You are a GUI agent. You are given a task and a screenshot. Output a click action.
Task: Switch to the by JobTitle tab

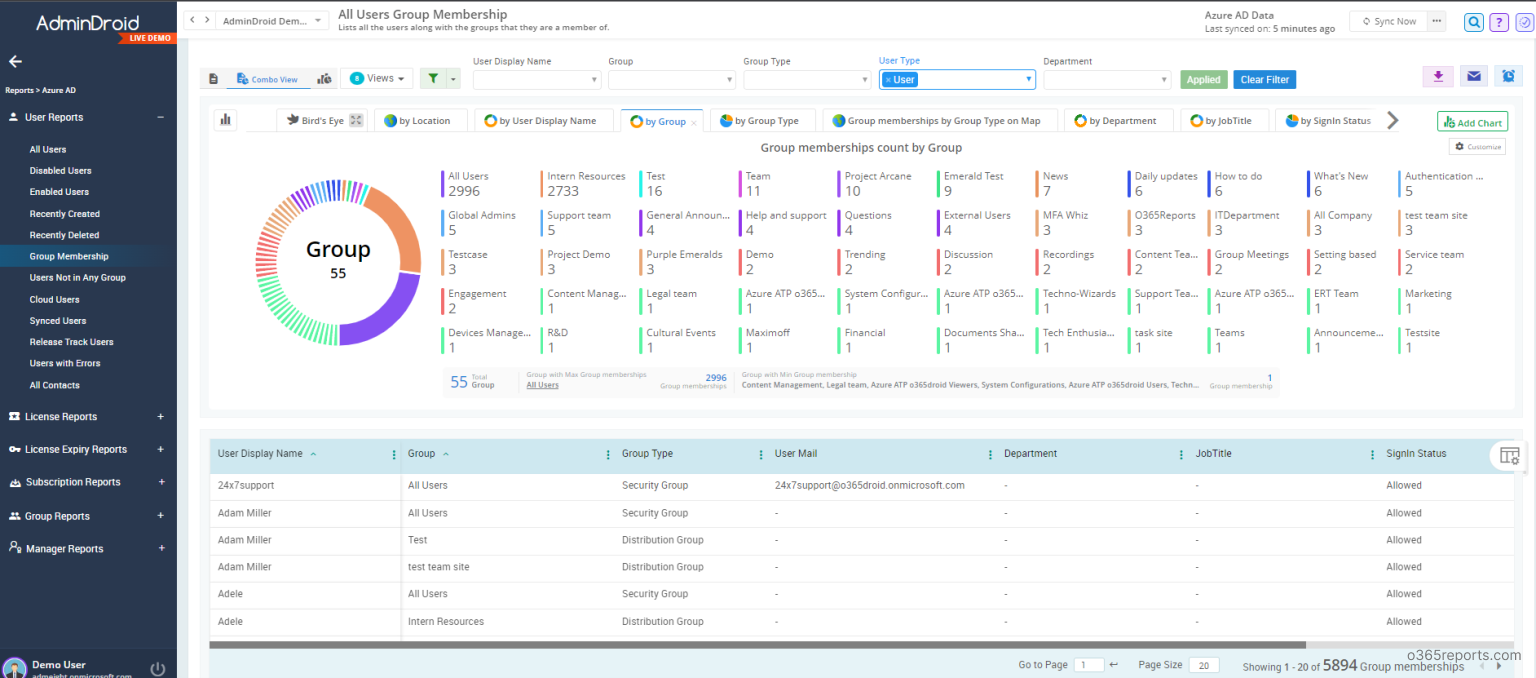pyautogui.click(x=1226, y=121)
